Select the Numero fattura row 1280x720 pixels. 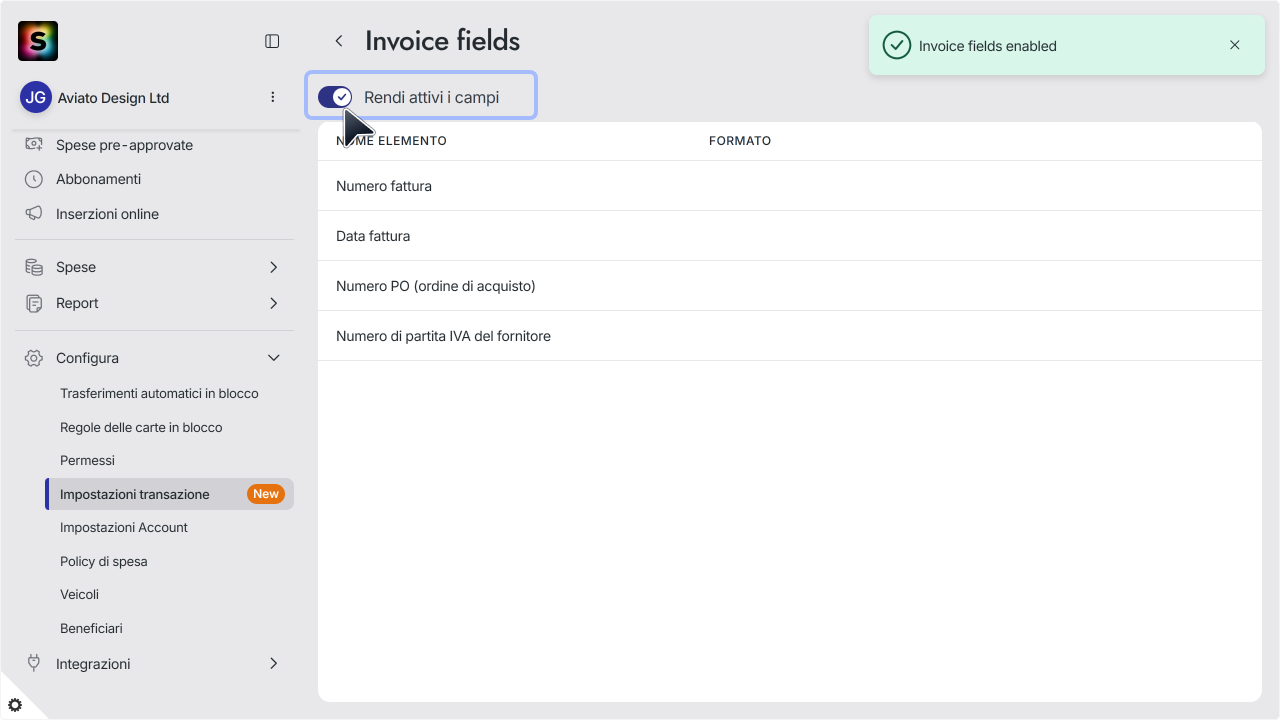pos(790,186)
